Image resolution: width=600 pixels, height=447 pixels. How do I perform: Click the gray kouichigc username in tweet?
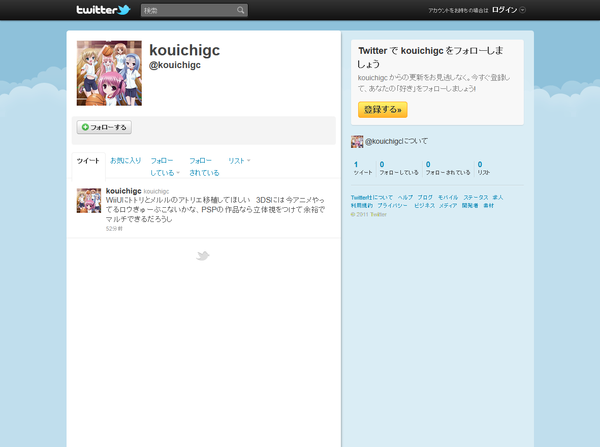click(x=156, y=191)
